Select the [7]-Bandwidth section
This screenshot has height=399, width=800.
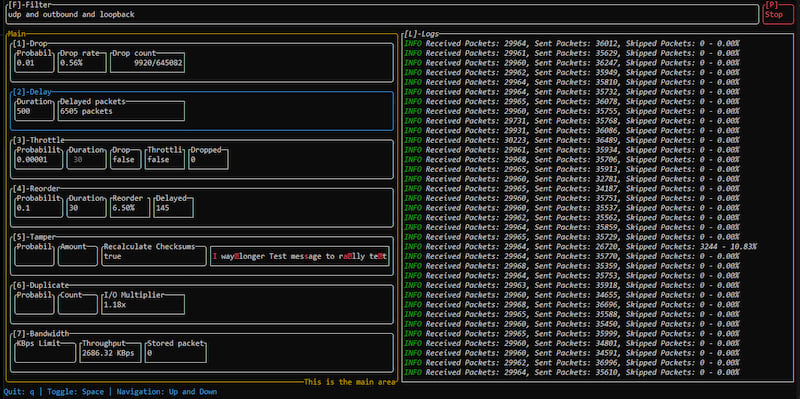(202, 353)
